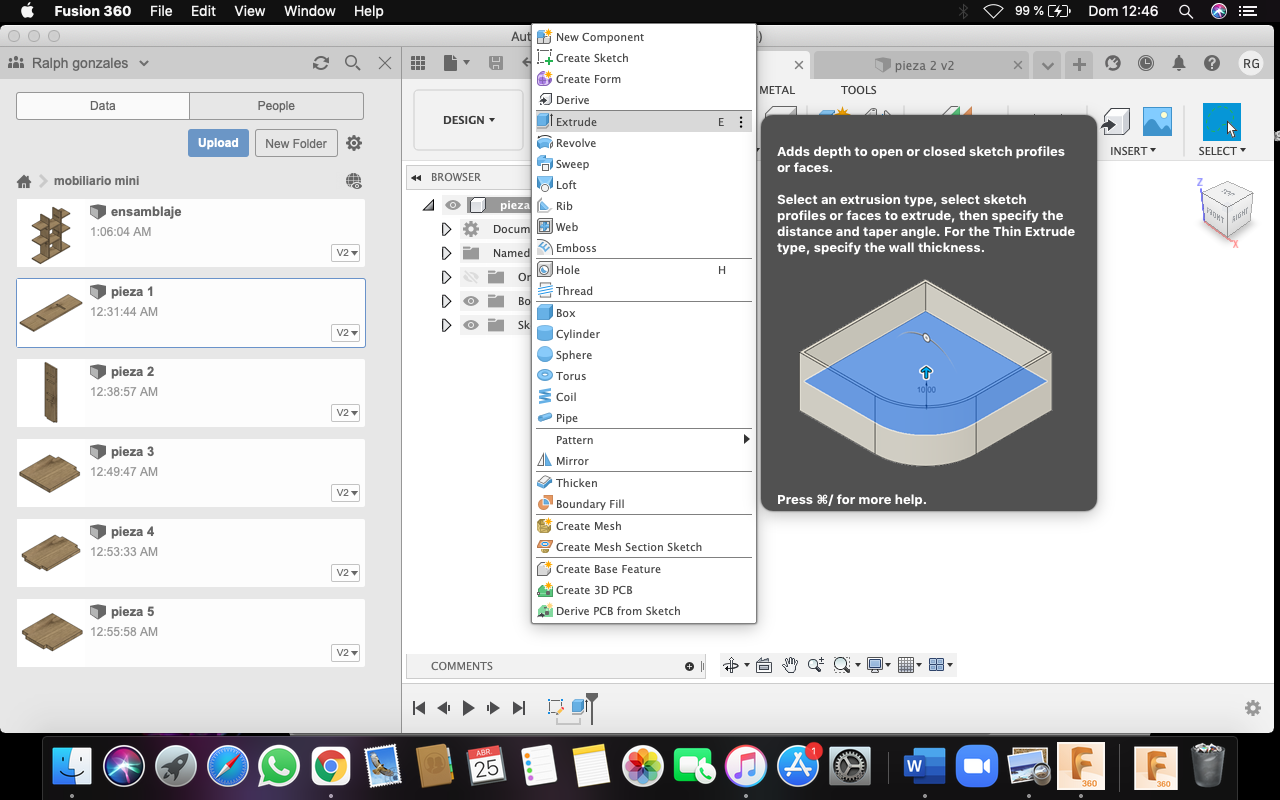The image size is (1280, 800).
Task: Click the ViewCube in the canvas
Action: 1226,212
